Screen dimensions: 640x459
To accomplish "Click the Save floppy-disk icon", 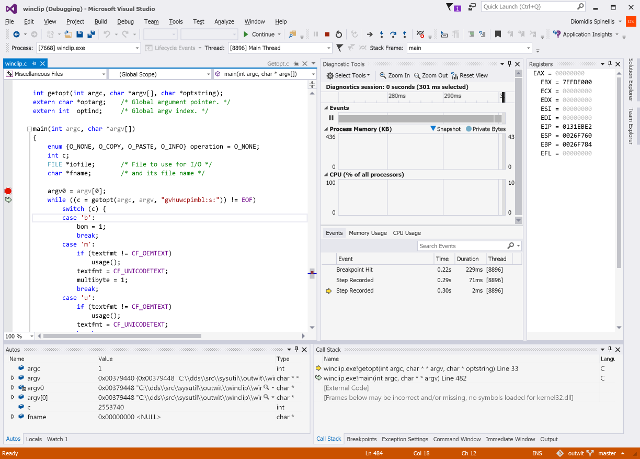I will pyautogui.click(x=80, y=35).
